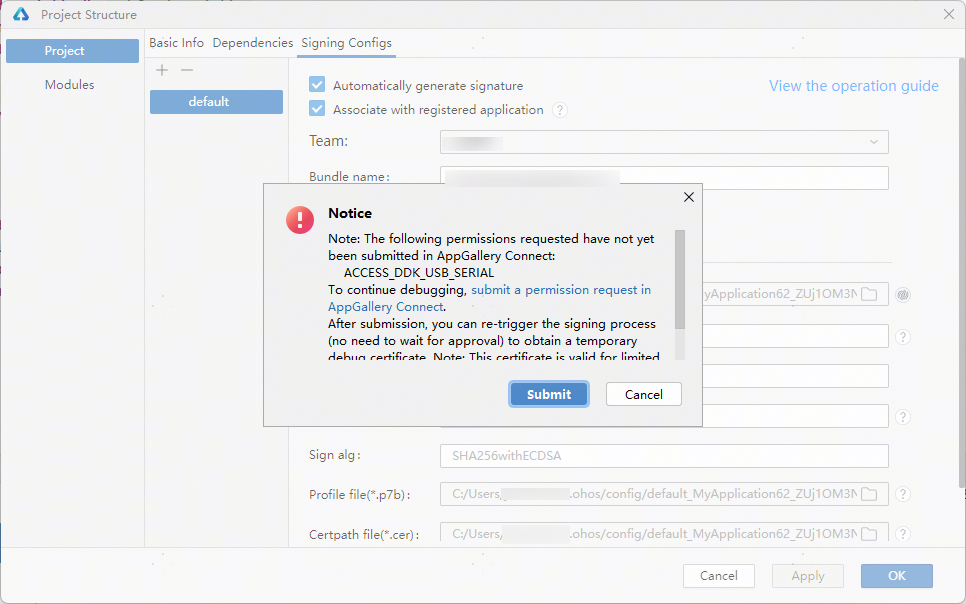Expand the Team dropdown
This screenshot has width=966, height=604.
pyautogui.click(x=873, y=142)
